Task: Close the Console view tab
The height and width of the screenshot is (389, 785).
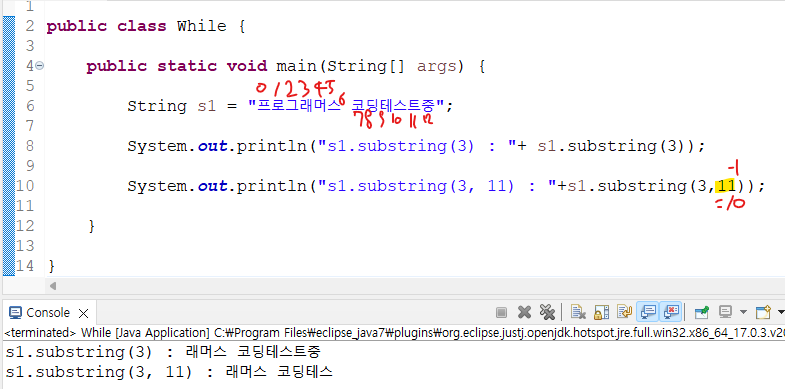Action: click(x=84, y=313)
